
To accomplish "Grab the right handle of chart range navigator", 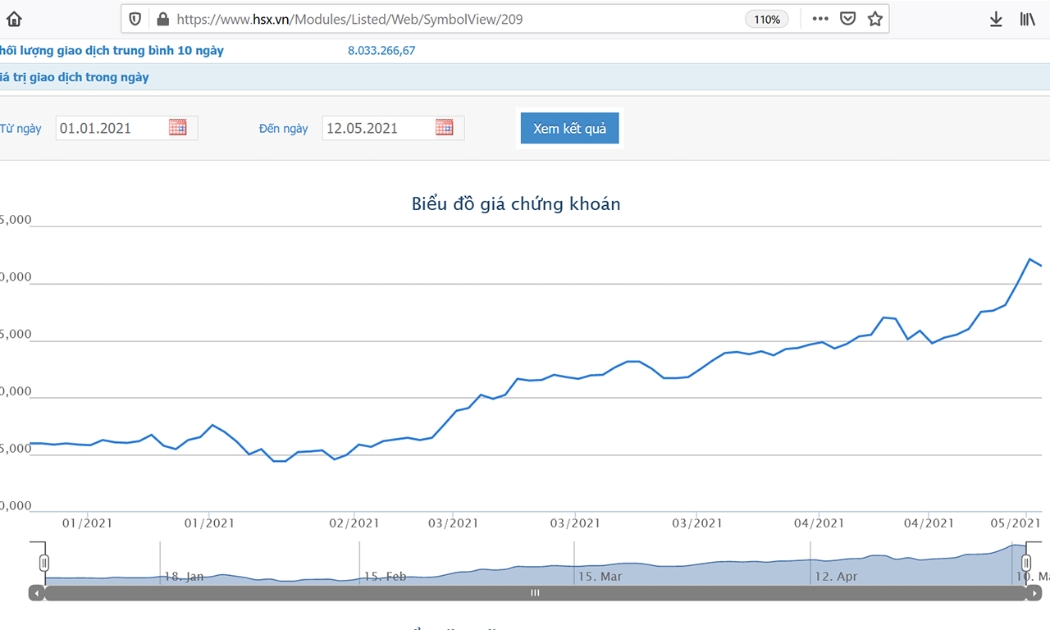I will (1026, 562).
